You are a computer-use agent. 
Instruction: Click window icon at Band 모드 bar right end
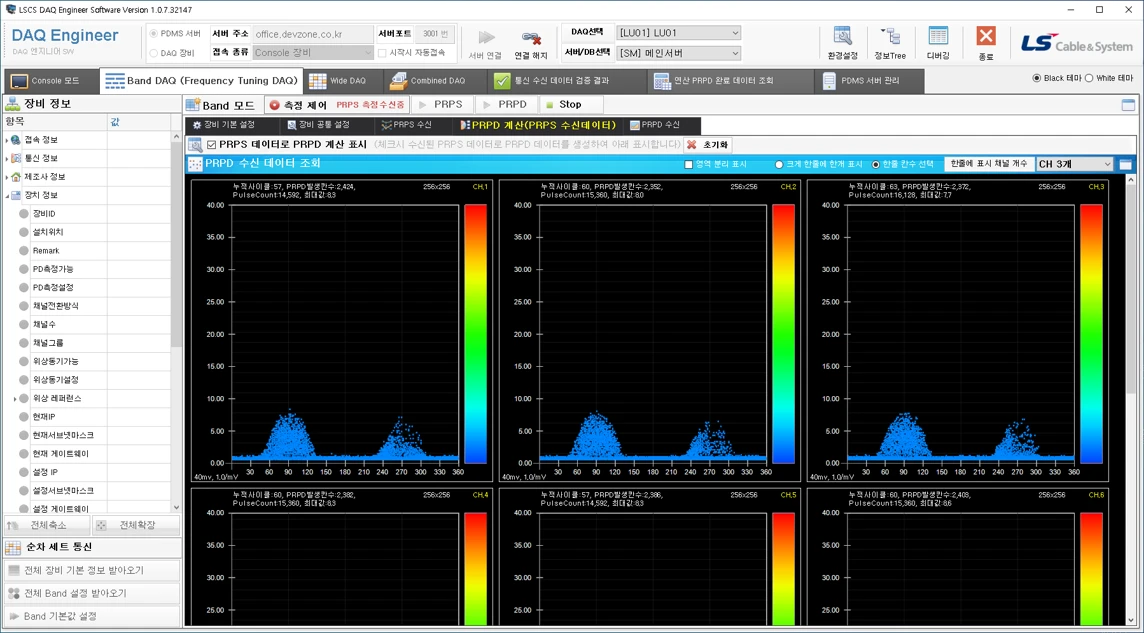(x=1128, y=105)
